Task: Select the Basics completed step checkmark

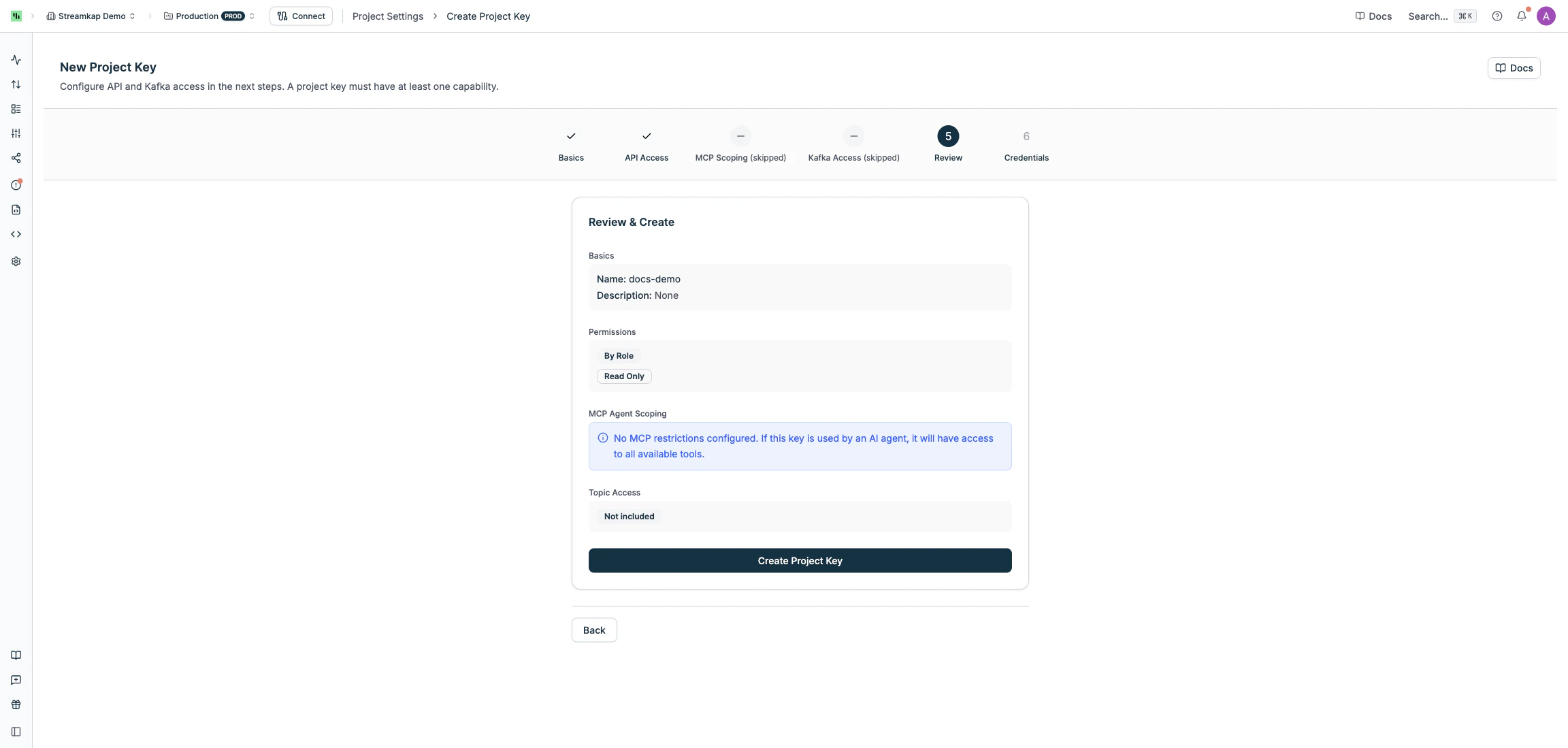Action: tap(570, 136)
